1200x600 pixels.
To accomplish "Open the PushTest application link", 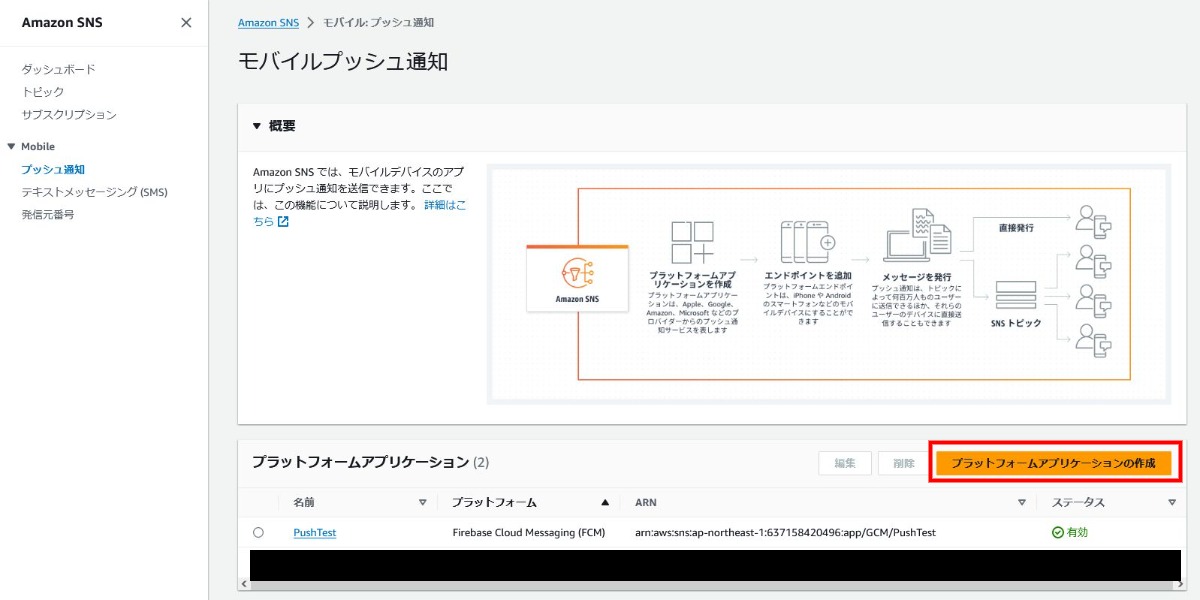I will click(x=314, y=533).
